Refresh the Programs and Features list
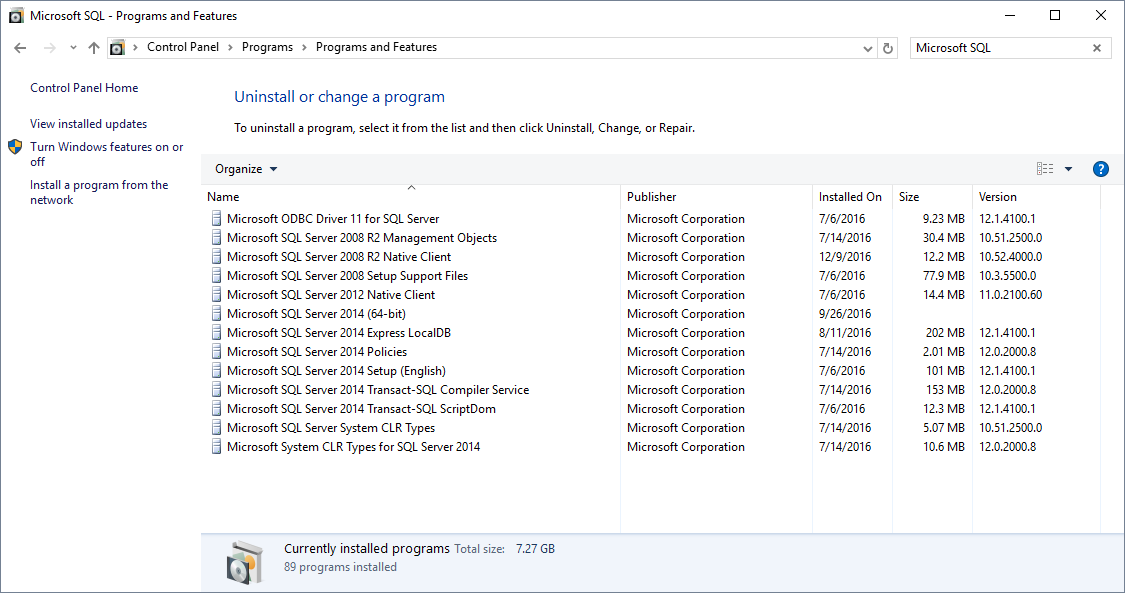The height and width of the screenshot is (593, 1125). [888, 48]
